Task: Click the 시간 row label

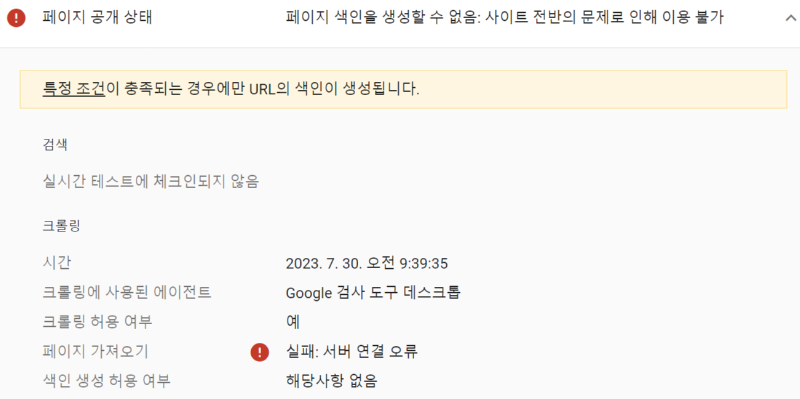Action: [57, 263]
